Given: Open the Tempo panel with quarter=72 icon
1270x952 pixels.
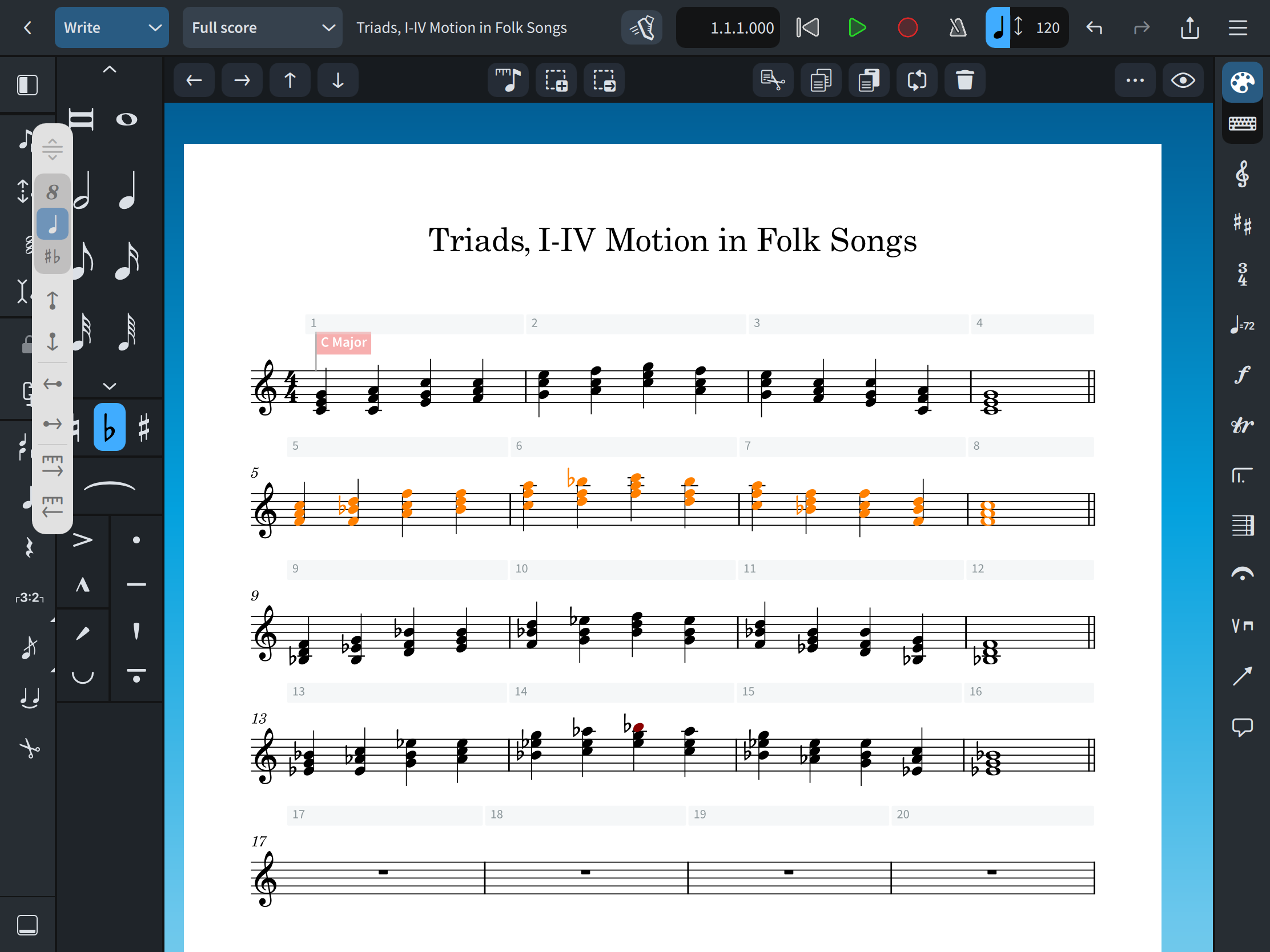Looking at the screenshot, I should 1242,325.
